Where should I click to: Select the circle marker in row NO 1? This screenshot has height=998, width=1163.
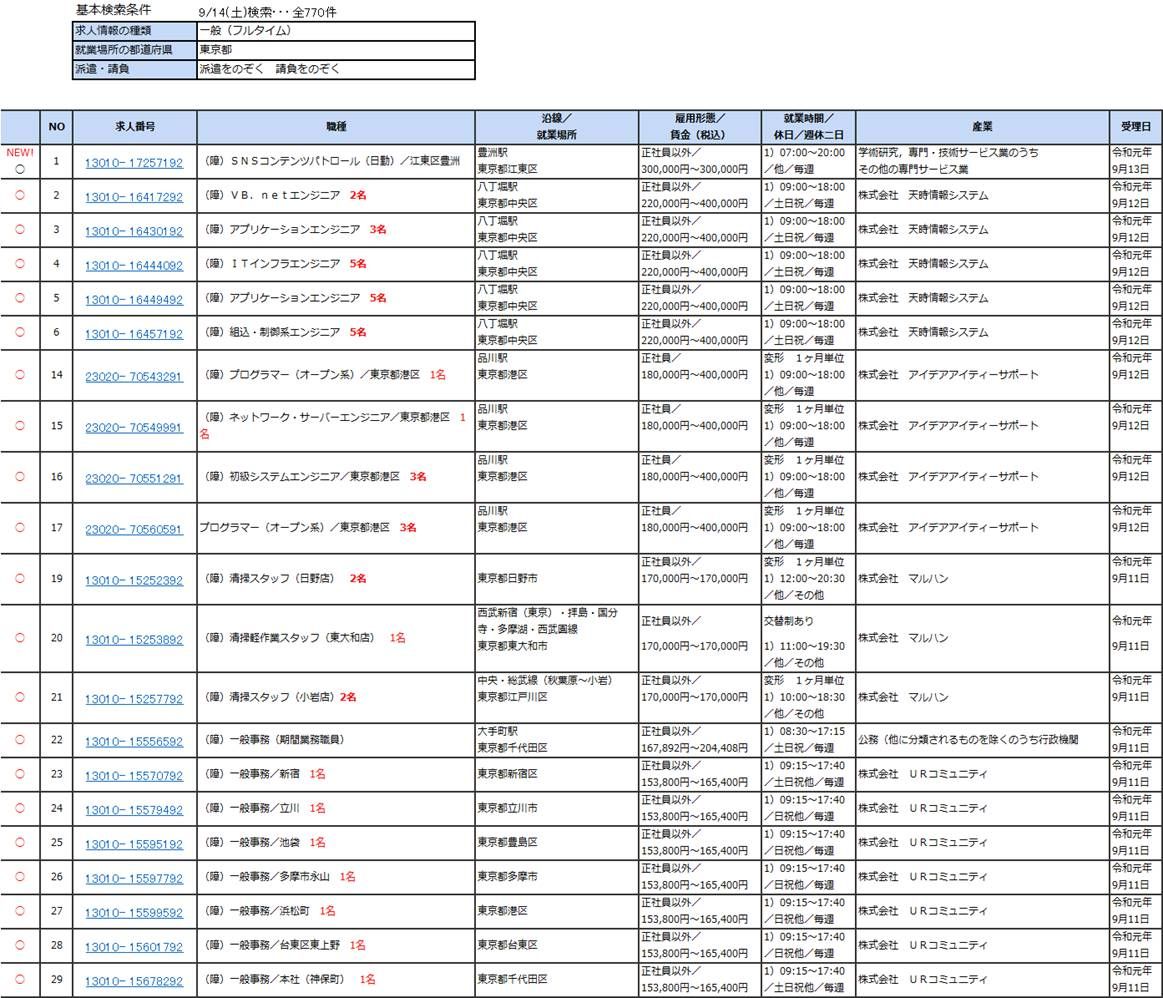point(20,169)
